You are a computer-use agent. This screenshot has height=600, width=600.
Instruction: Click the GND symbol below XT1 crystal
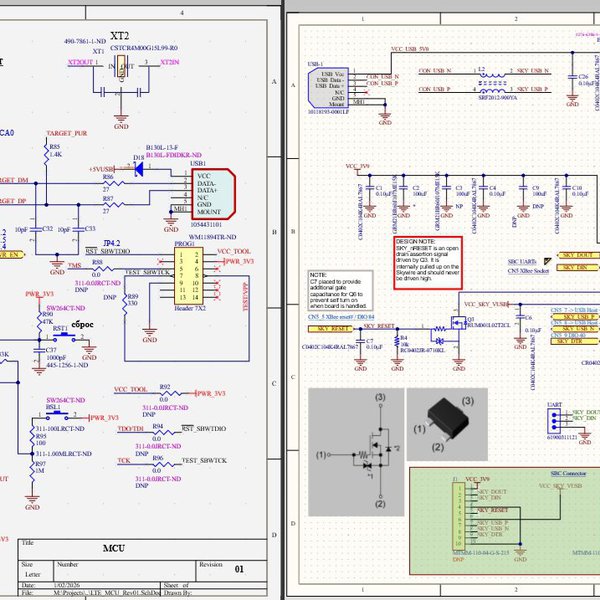tap(121, 121)
